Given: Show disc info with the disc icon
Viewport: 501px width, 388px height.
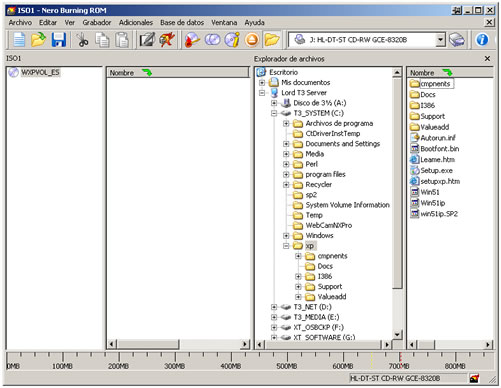Looking at the screenshot, I should (x=232, y=40).
